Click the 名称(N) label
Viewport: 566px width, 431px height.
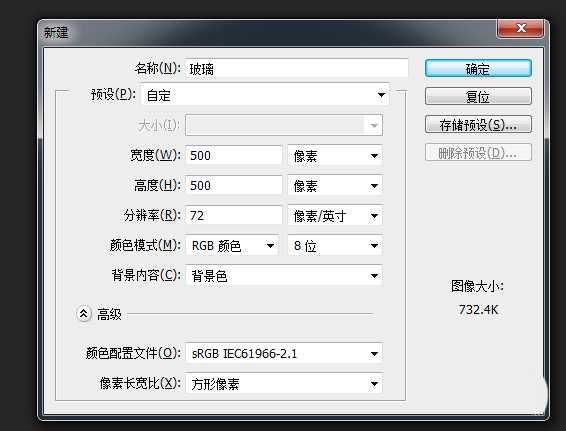[158, 68]
